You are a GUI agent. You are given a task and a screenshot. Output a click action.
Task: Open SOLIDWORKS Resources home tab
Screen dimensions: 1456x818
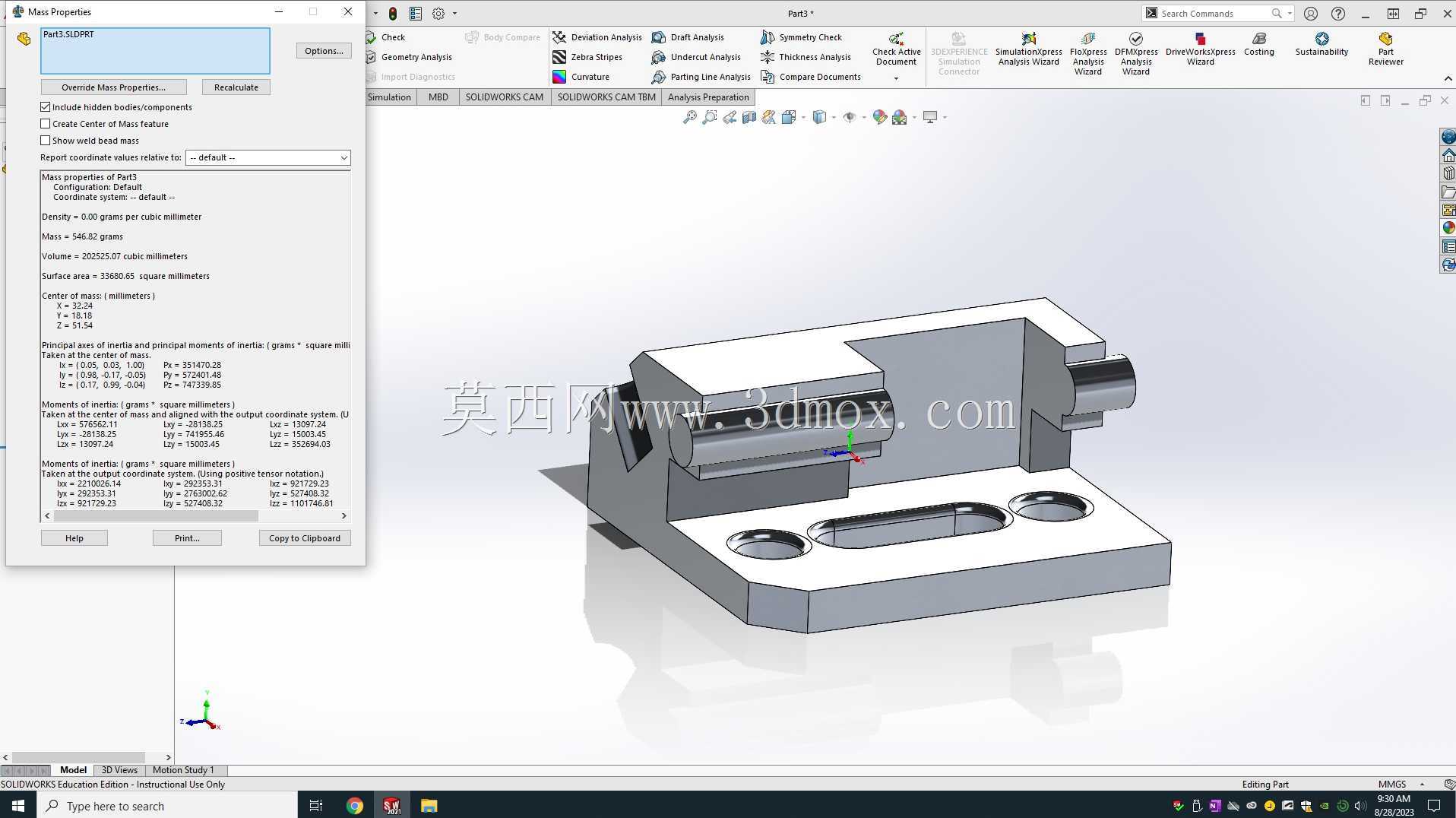click(x=1448, y=155)
